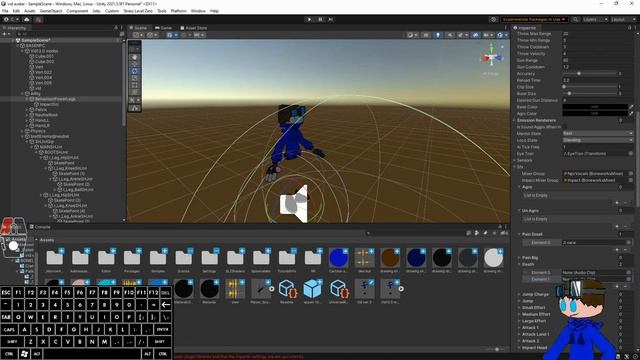Toggle scene grid visibility
This screenshot has width=640, height=360.
point(169,35)
